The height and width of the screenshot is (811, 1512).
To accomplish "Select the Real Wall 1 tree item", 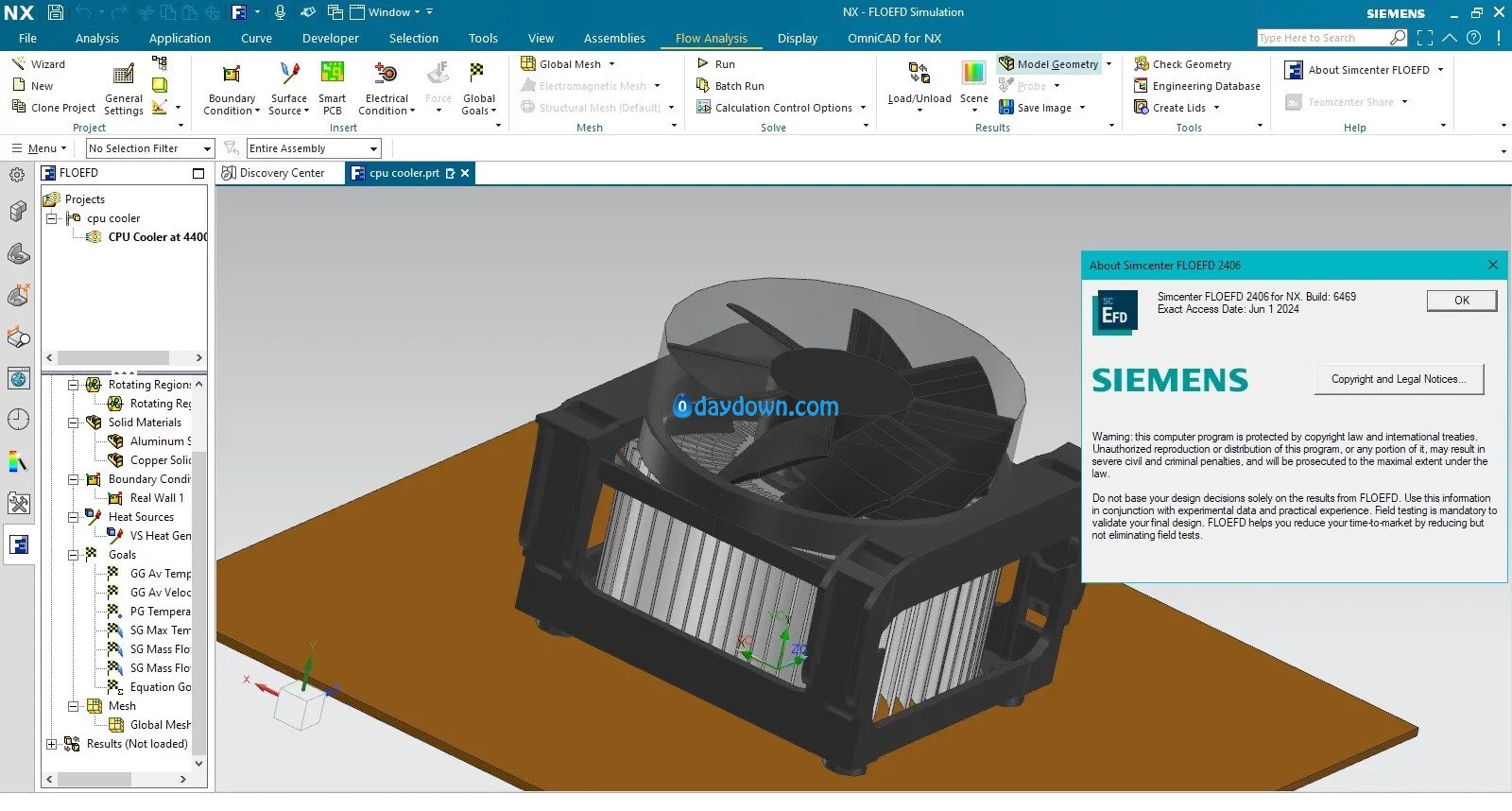I will tap(157, 498).
